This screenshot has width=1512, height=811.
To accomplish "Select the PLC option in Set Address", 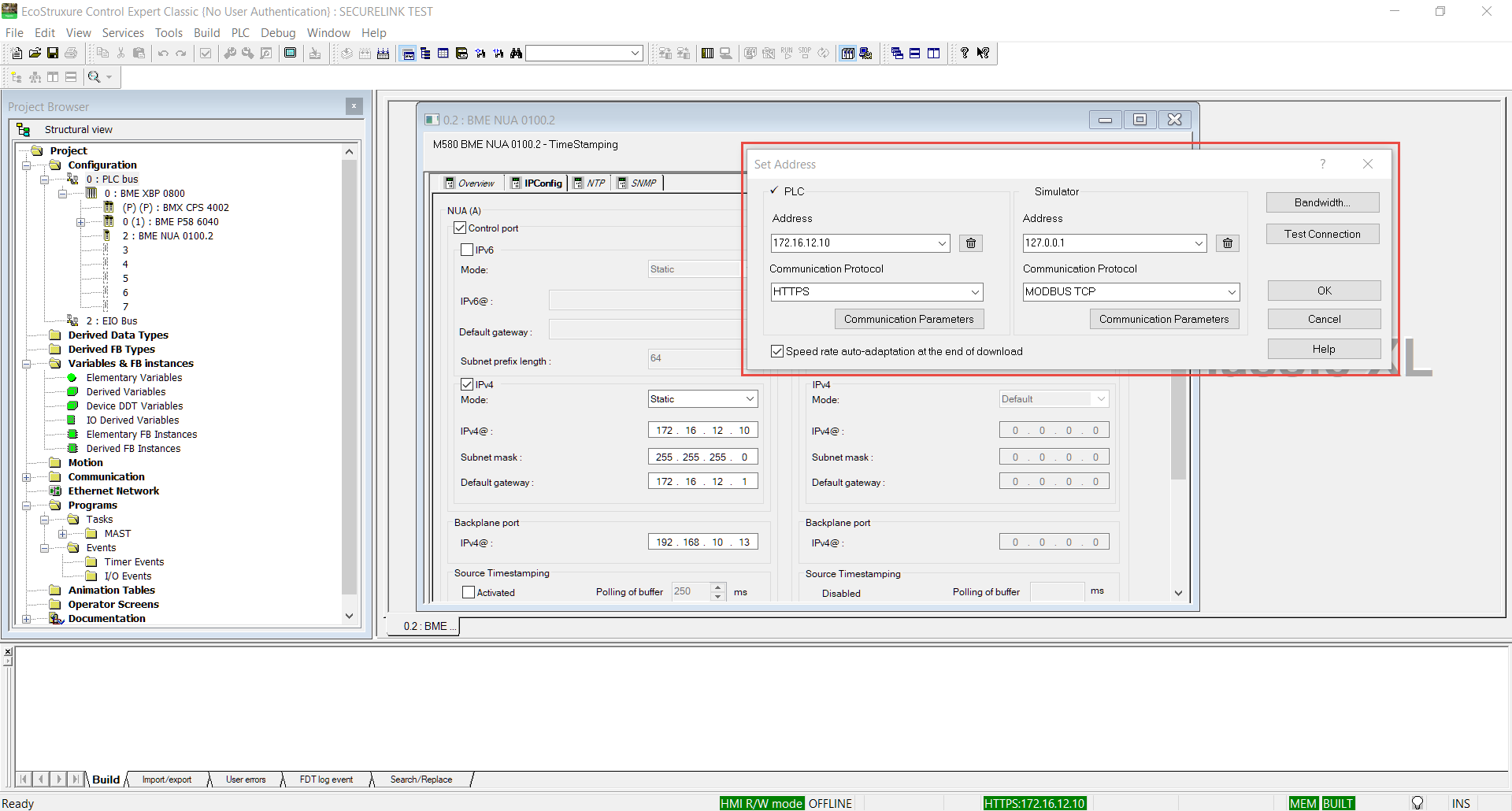I will pos(786,191).
